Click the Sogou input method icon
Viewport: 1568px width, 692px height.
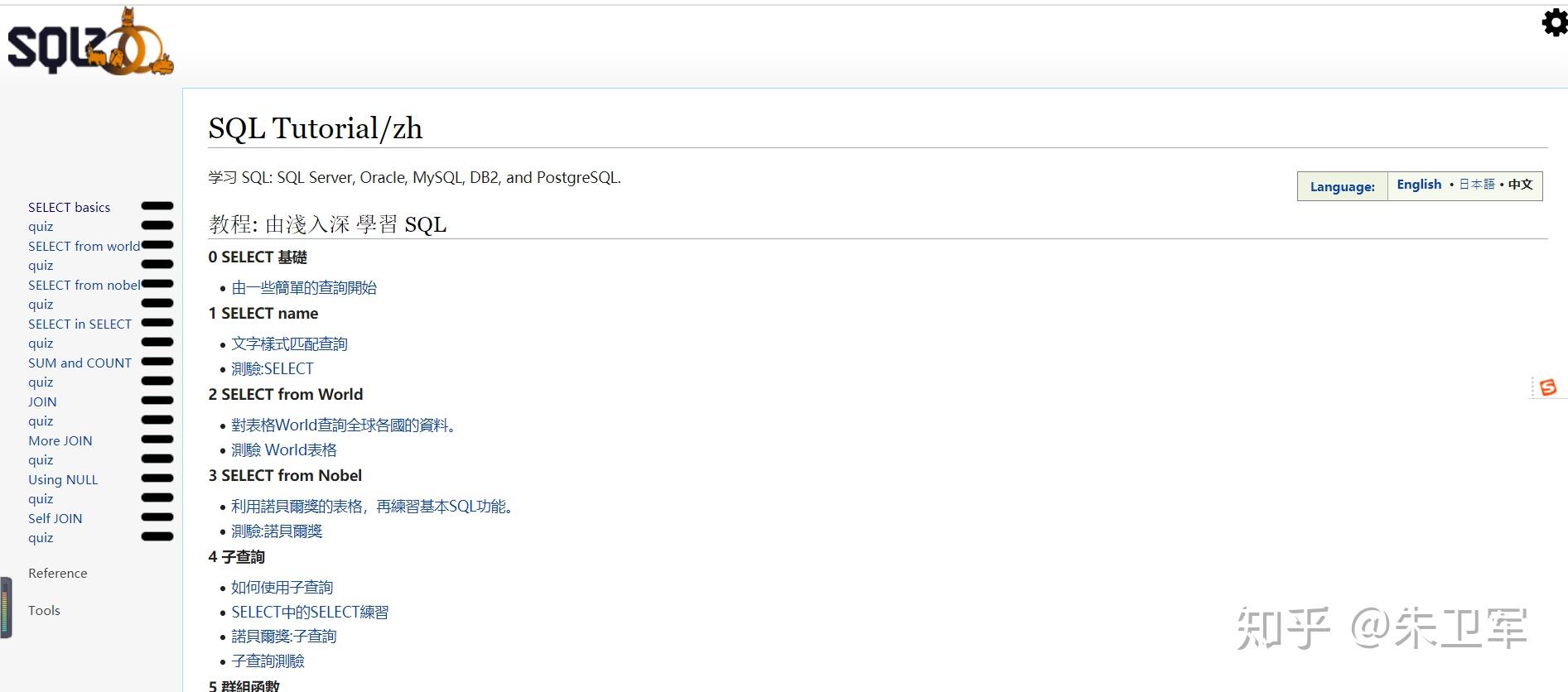(x=1547, y=387)
